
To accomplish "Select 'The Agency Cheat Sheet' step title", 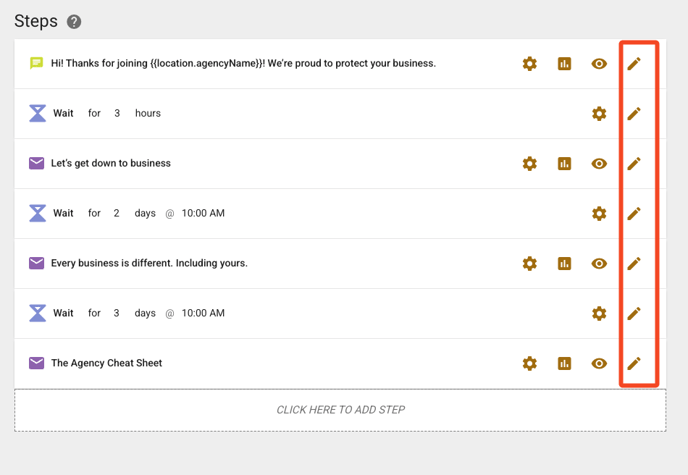I will coord(106,364).
